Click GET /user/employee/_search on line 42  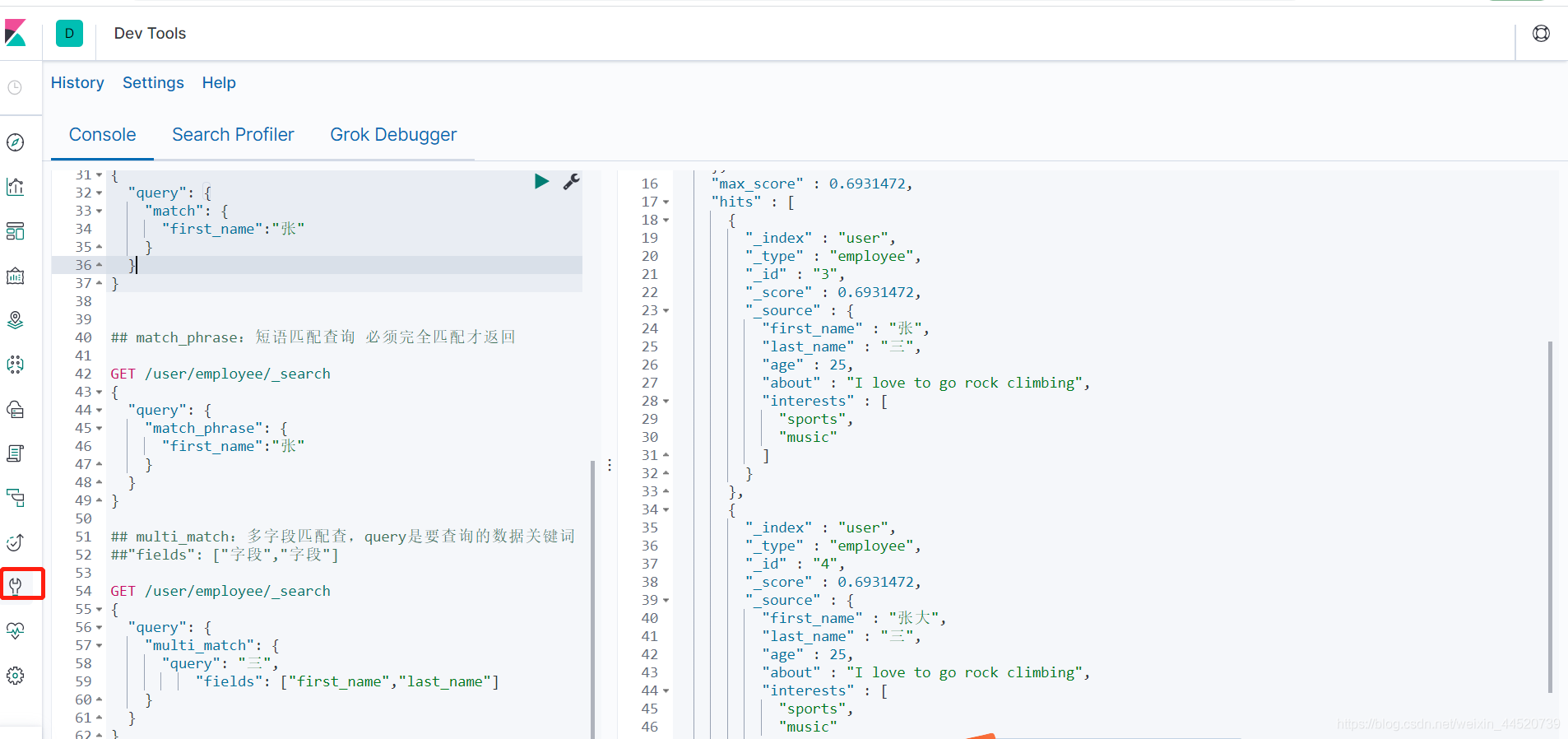tap(220, 374)
